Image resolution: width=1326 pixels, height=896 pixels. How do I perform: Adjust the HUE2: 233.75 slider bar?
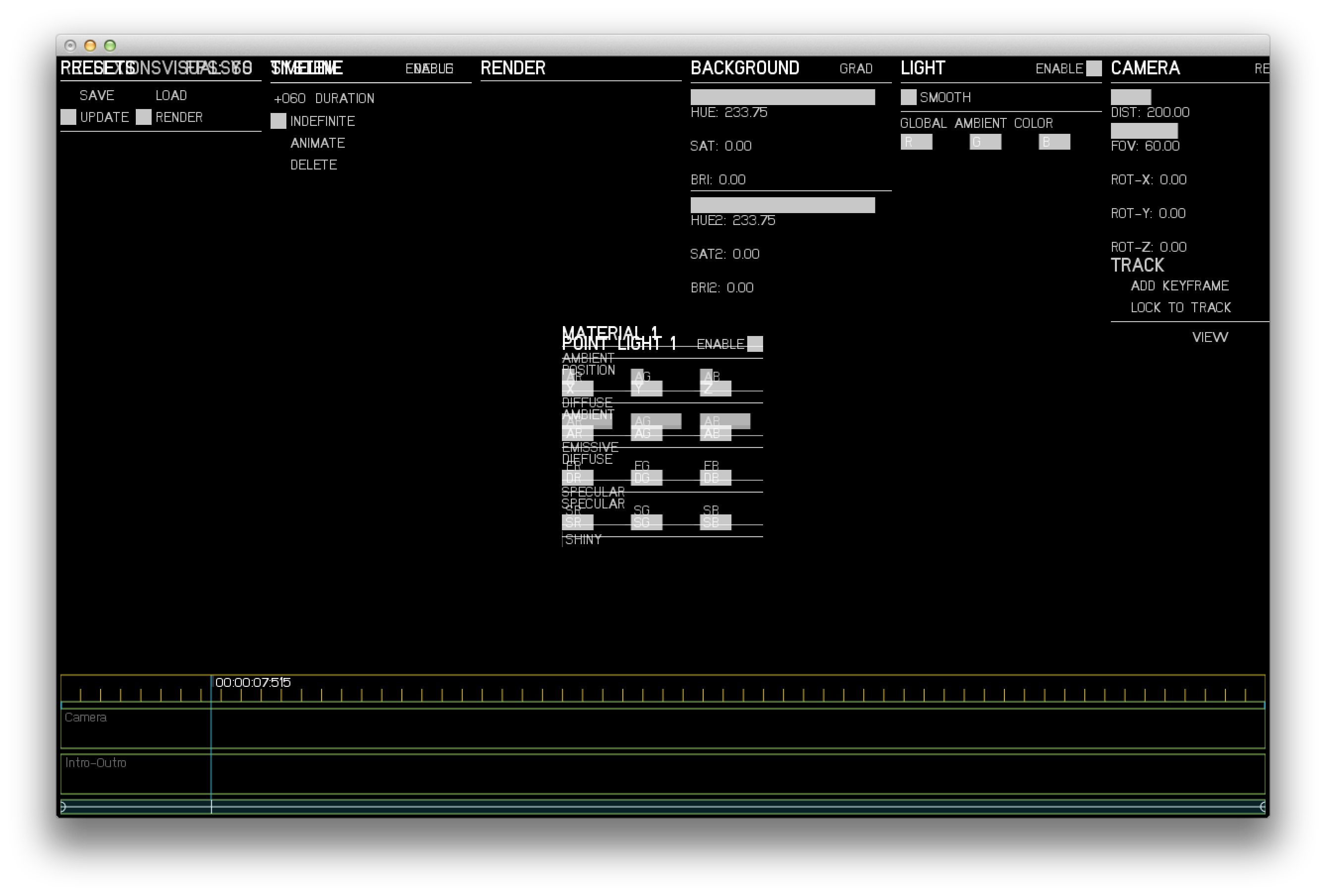pos(782,205)
